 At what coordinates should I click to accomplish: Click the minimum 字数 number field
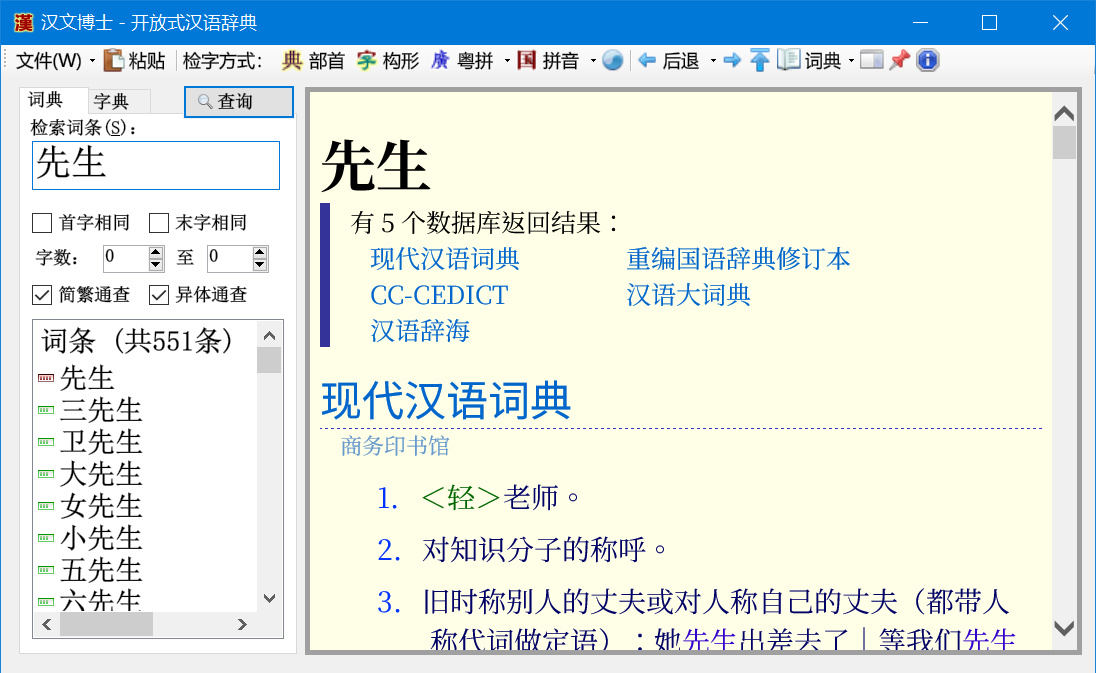tap(126, 259)
